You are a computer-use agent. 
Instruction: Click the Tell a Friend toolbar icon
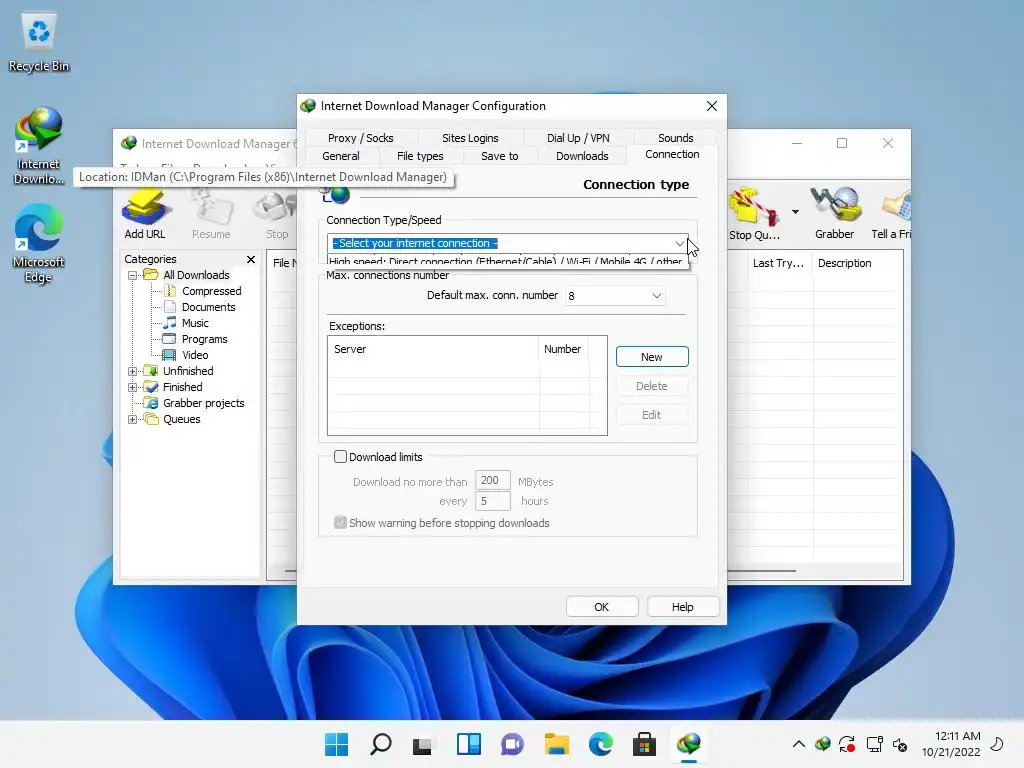coord(892,214)
